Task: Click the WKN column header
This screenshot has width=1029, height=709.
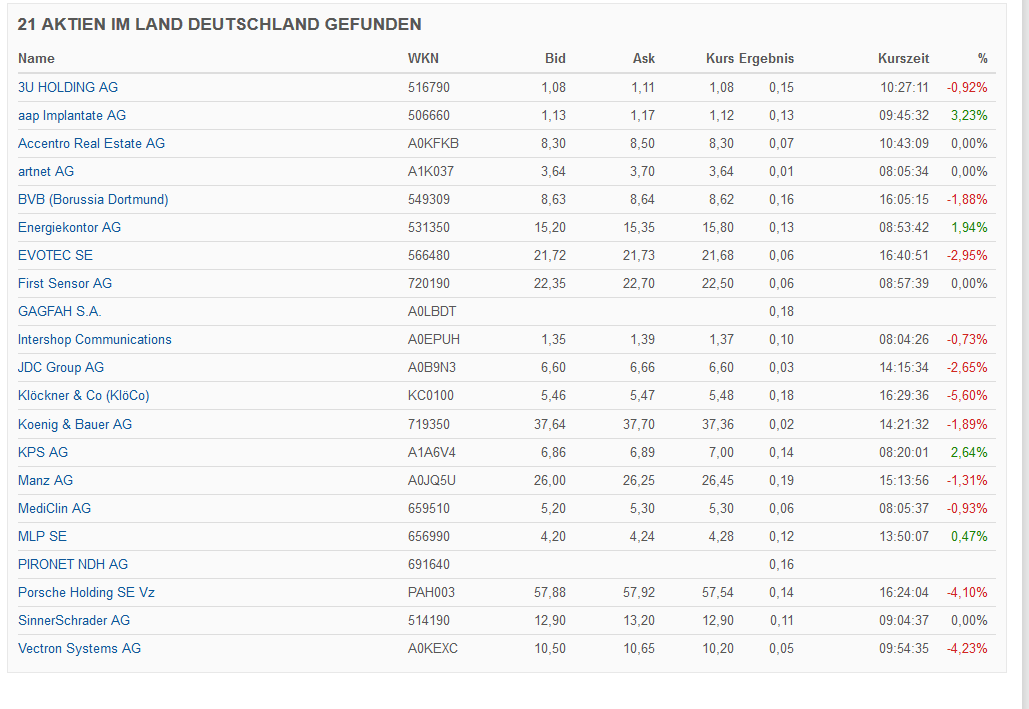Action: click(x=423, y=58)
